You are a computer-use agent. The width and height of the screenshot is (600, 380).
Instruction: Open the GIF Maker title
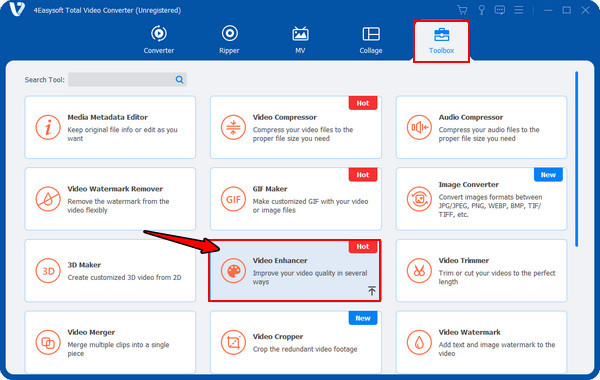tap(269, 189)
